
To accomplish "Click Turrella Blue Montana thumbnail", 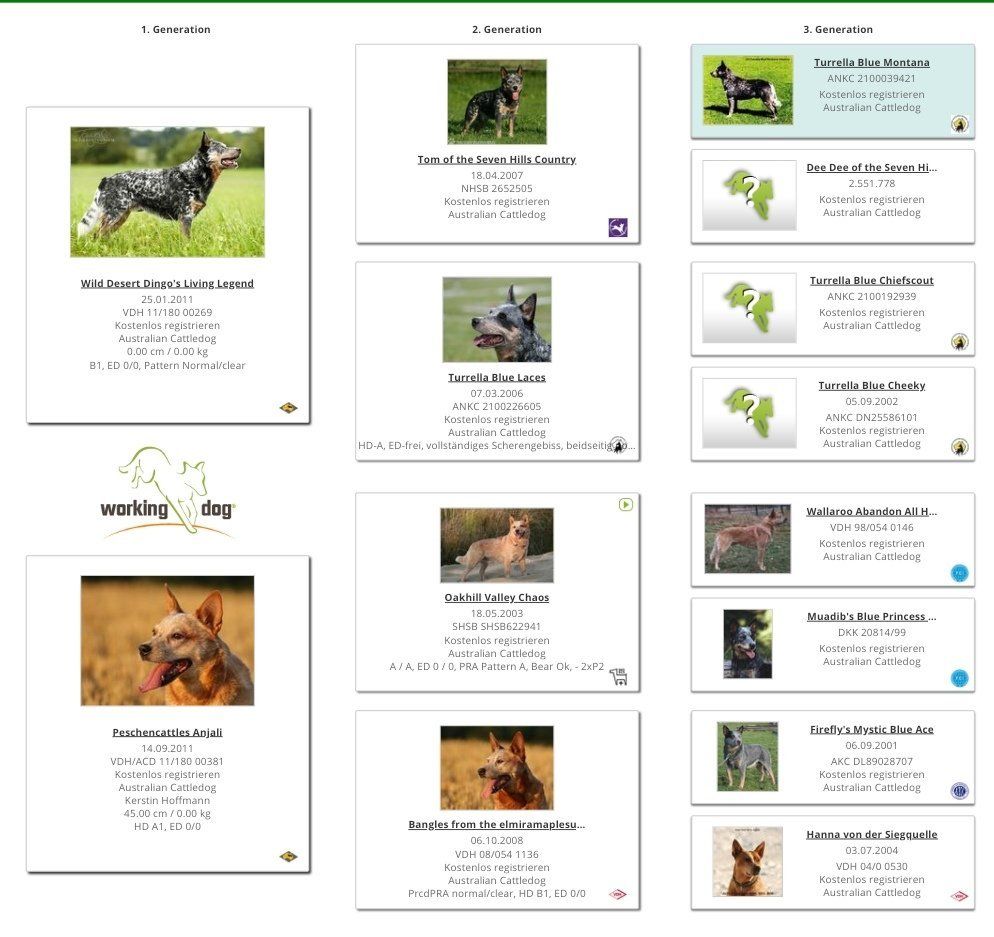I will tap(748, 90).
